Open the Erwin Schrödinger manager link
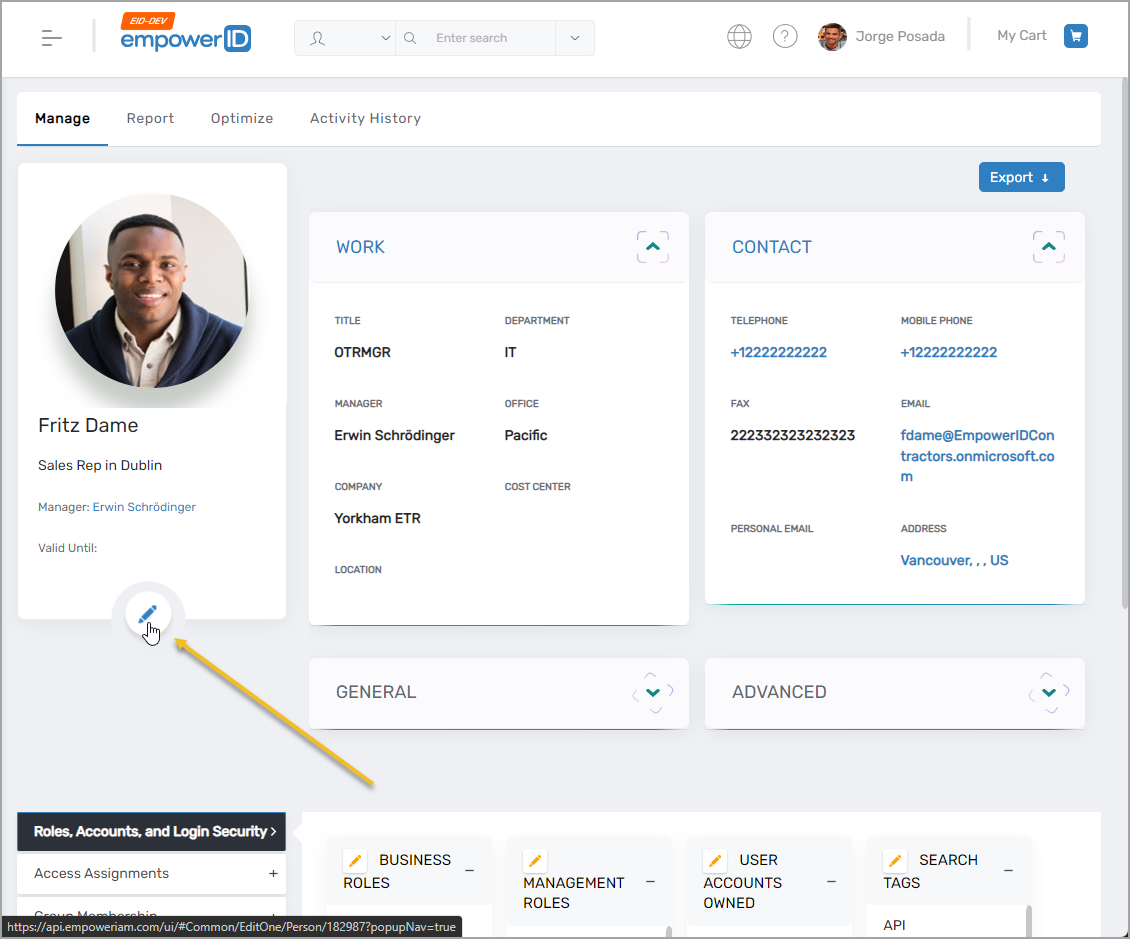 coord(144,507)
